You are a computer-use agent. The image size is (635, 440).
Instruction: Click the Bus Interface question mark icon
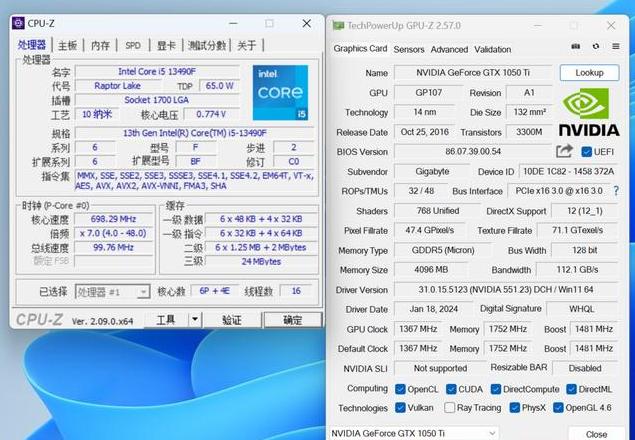click(616, 191)
